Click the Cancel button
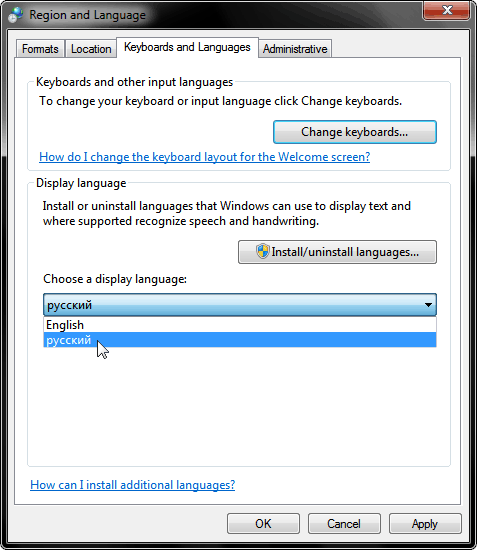The width and height of the screenshot is (477, 550). pyautogui.click(x=344, y=524)
